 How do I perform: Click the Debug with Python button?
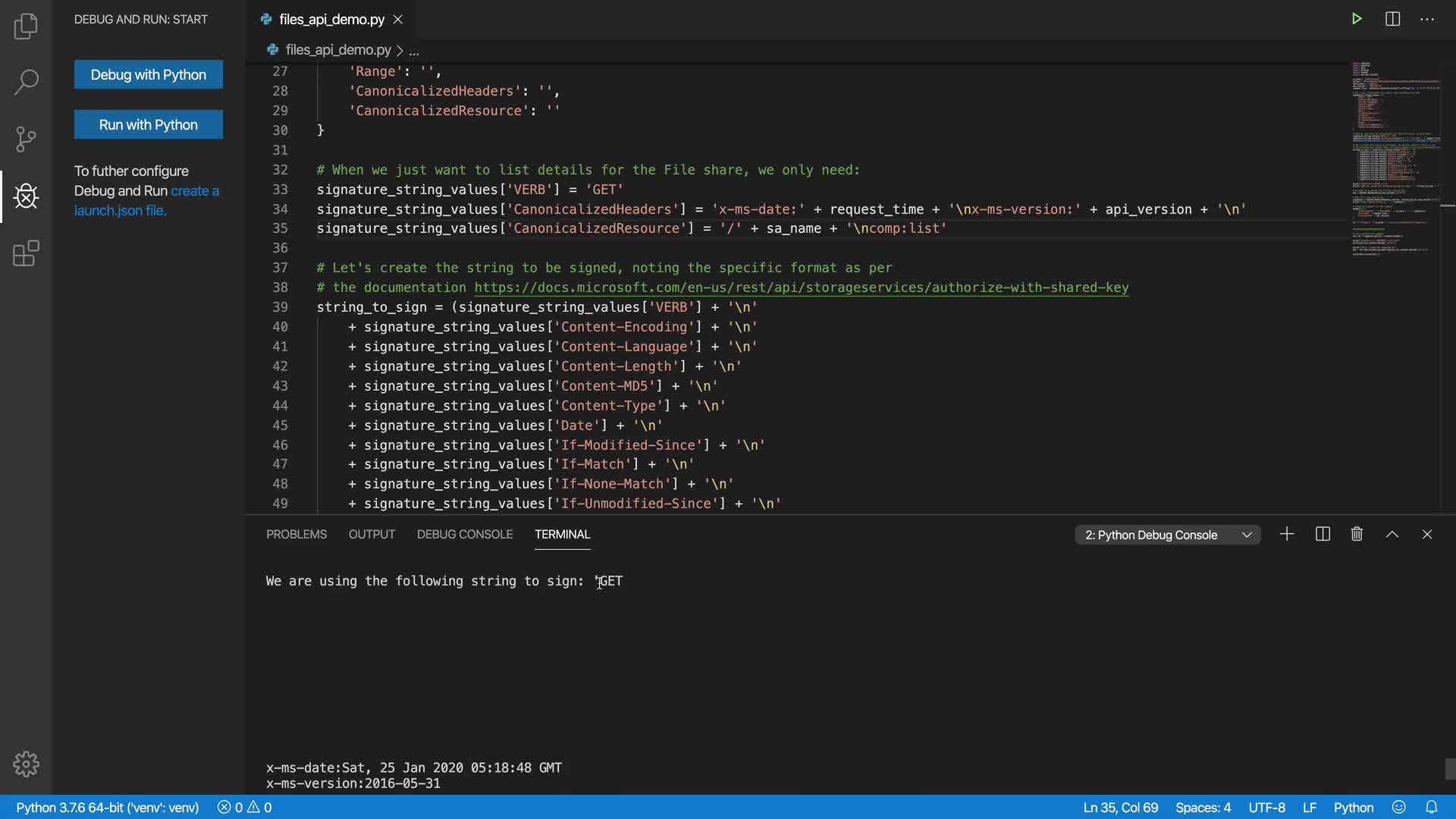pyautogui.click(x=149, y=74)
